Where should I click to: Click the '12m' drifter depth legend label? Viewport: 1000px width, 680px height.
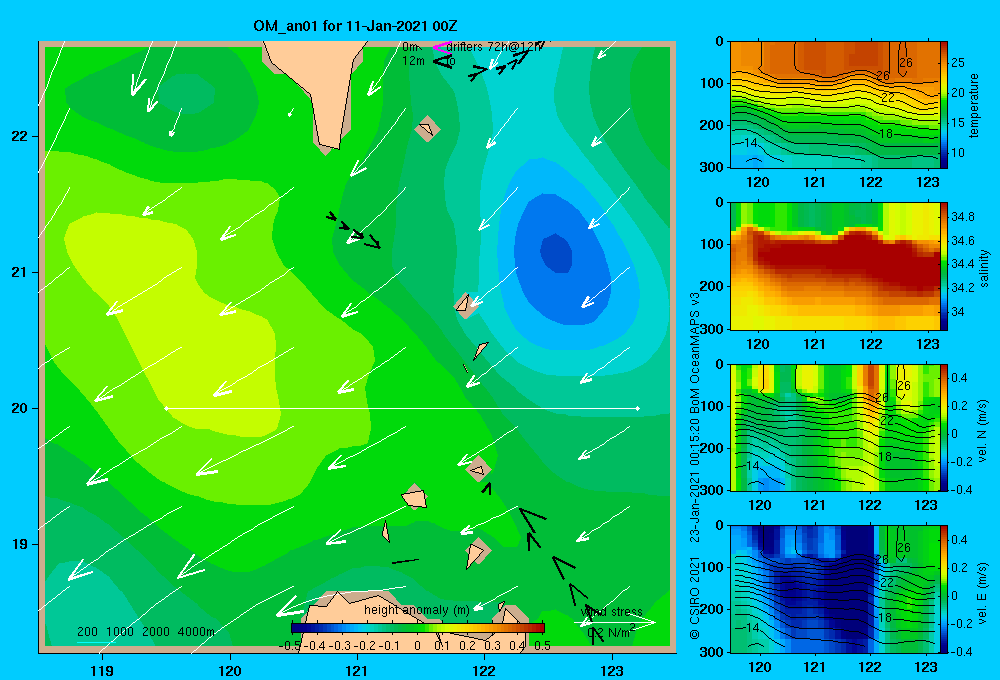pos(413,61)
